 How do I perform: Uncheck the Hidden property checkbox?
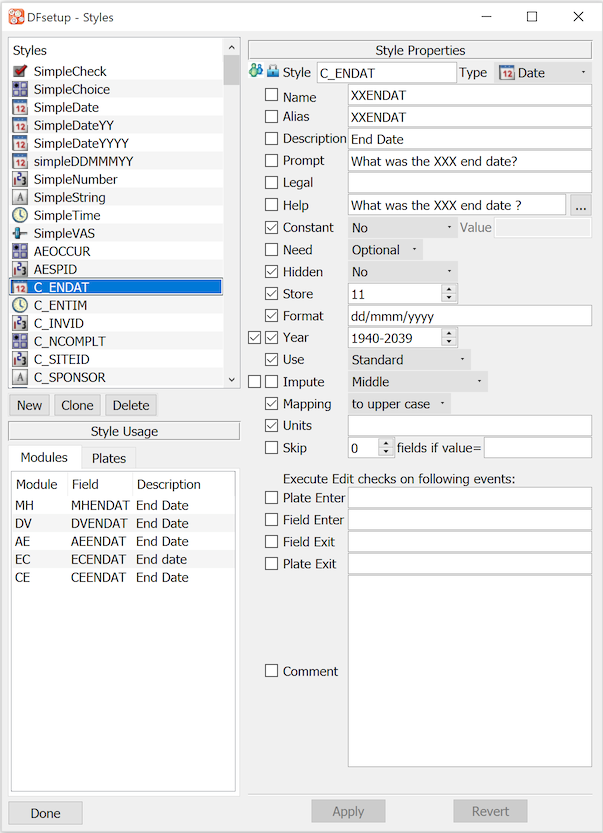click(x=271, y=272)
